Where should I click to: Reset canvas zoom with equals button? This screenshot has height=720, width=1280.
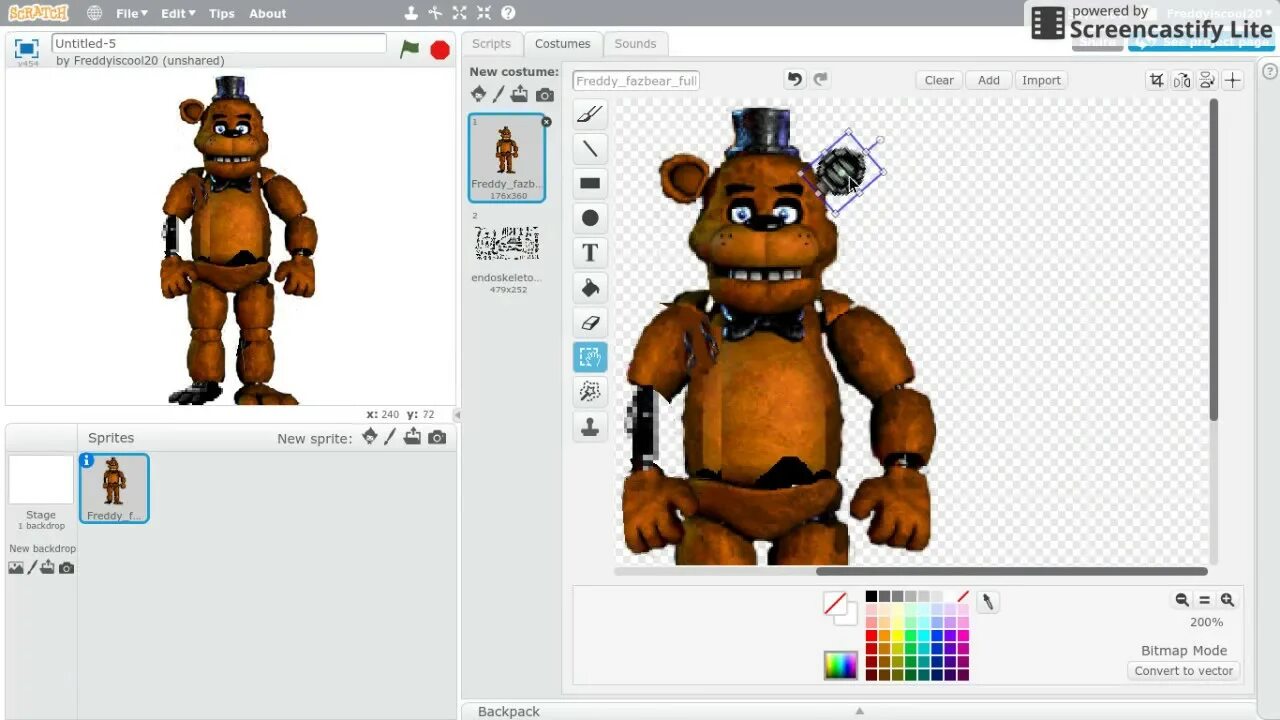pyautogui.click(x=1204, y=600)
